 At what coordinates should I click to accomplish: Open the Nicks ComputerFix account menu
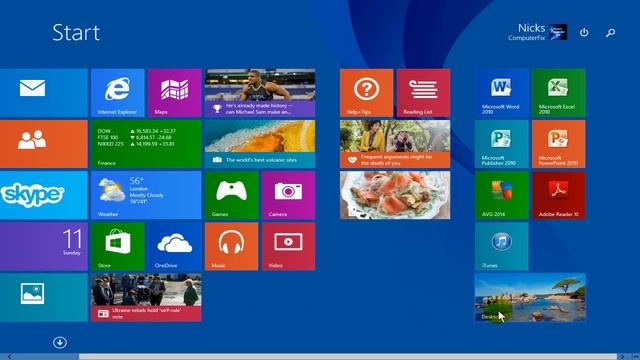pos(538,32)
